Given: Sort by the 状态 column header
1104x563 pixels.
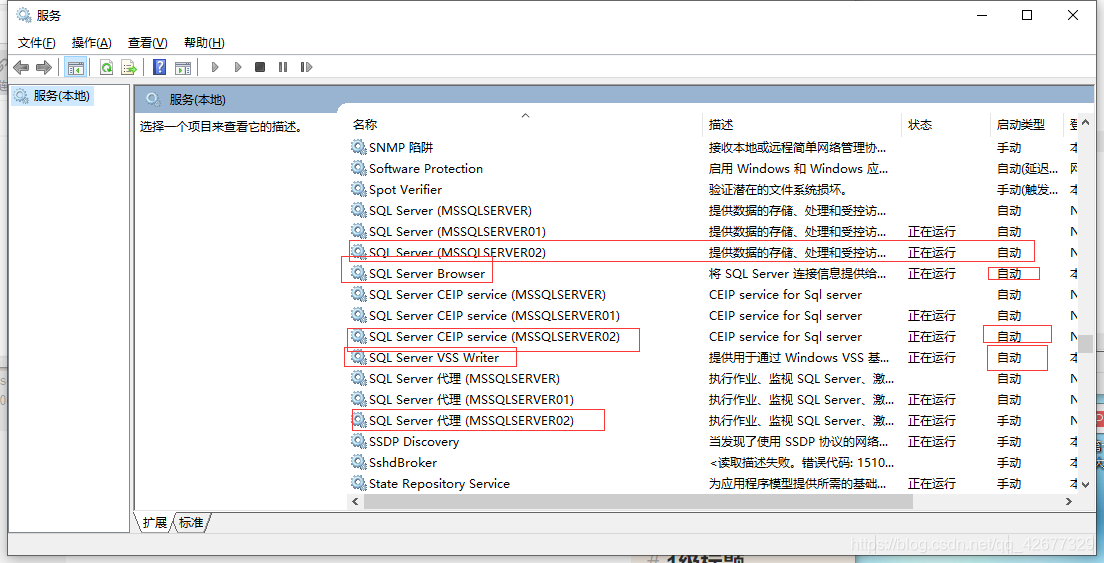Looking at the screenshot, I should click(920, 125).
